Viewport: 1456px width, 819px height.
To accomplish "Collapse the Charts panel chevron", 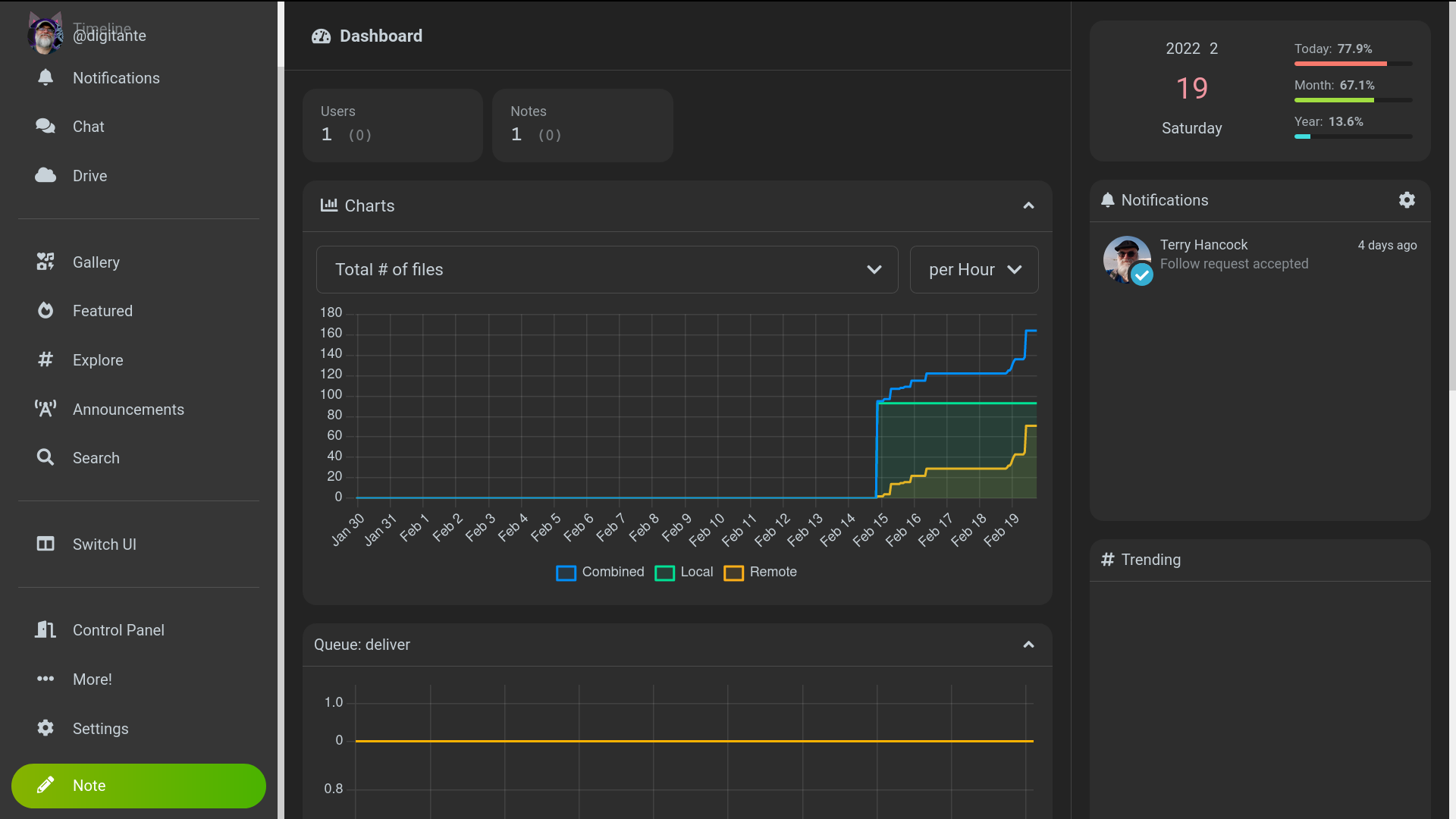I will click(x=1028, y=206).
